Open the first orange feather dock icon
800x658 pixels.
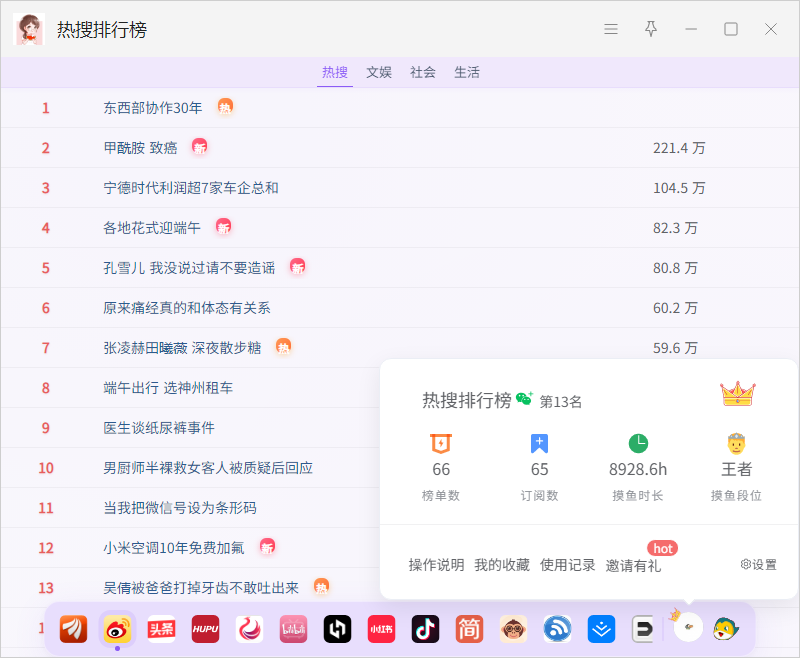(x=73, y=629)
